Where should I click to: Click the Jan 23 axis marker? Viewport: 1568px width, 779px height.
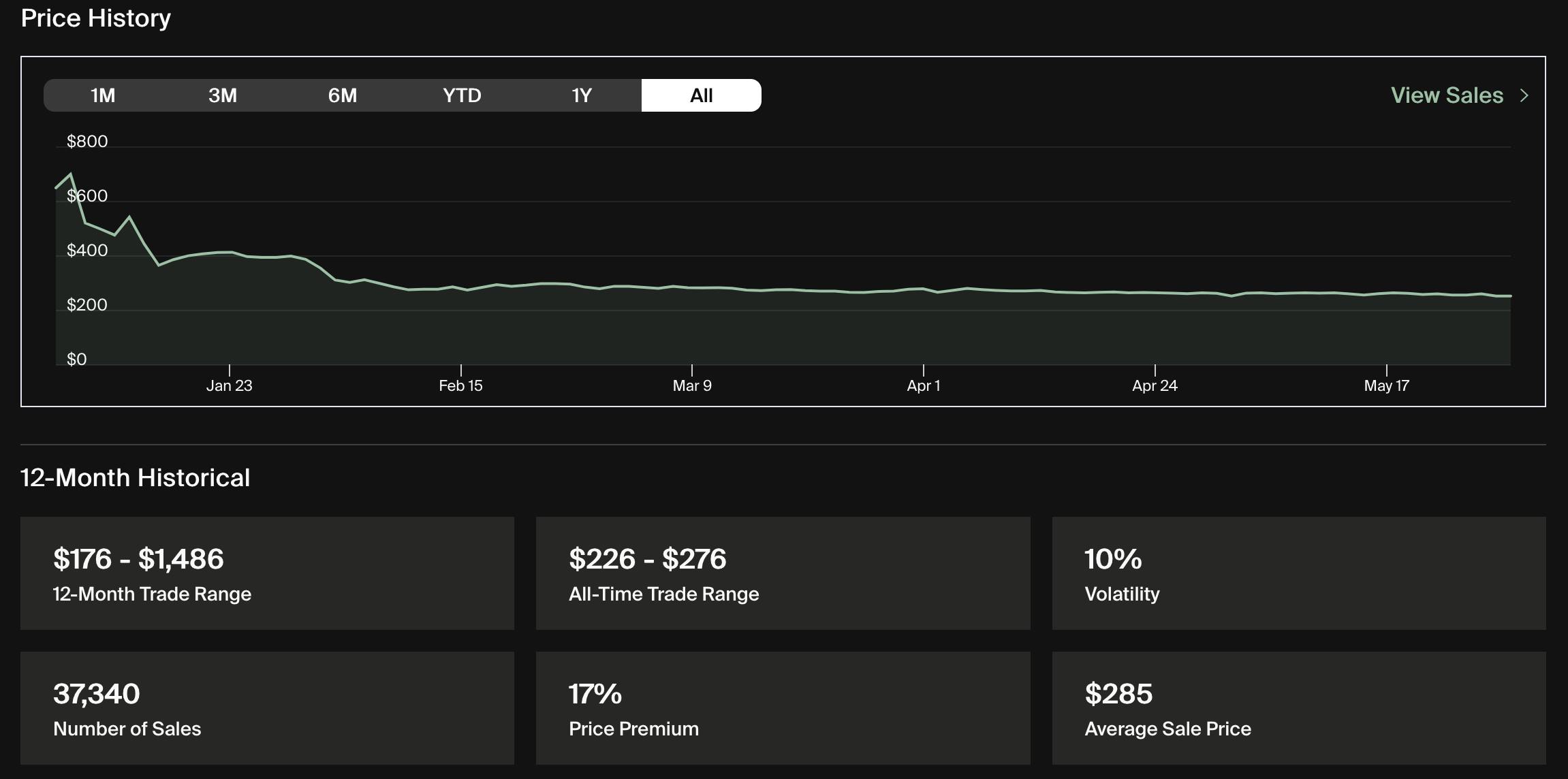[230, 385]
